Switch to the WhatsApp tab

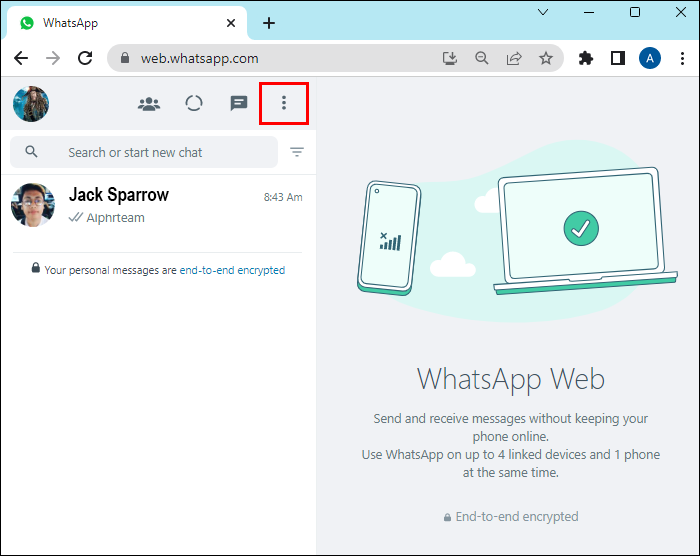click(x=126, y=23)
